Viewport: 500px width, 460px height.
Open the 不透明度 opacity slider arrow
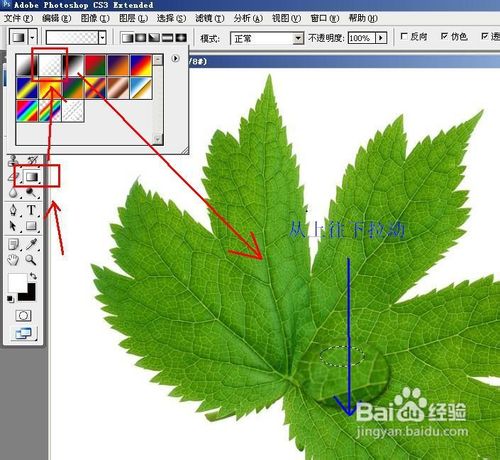coord(381,38)
